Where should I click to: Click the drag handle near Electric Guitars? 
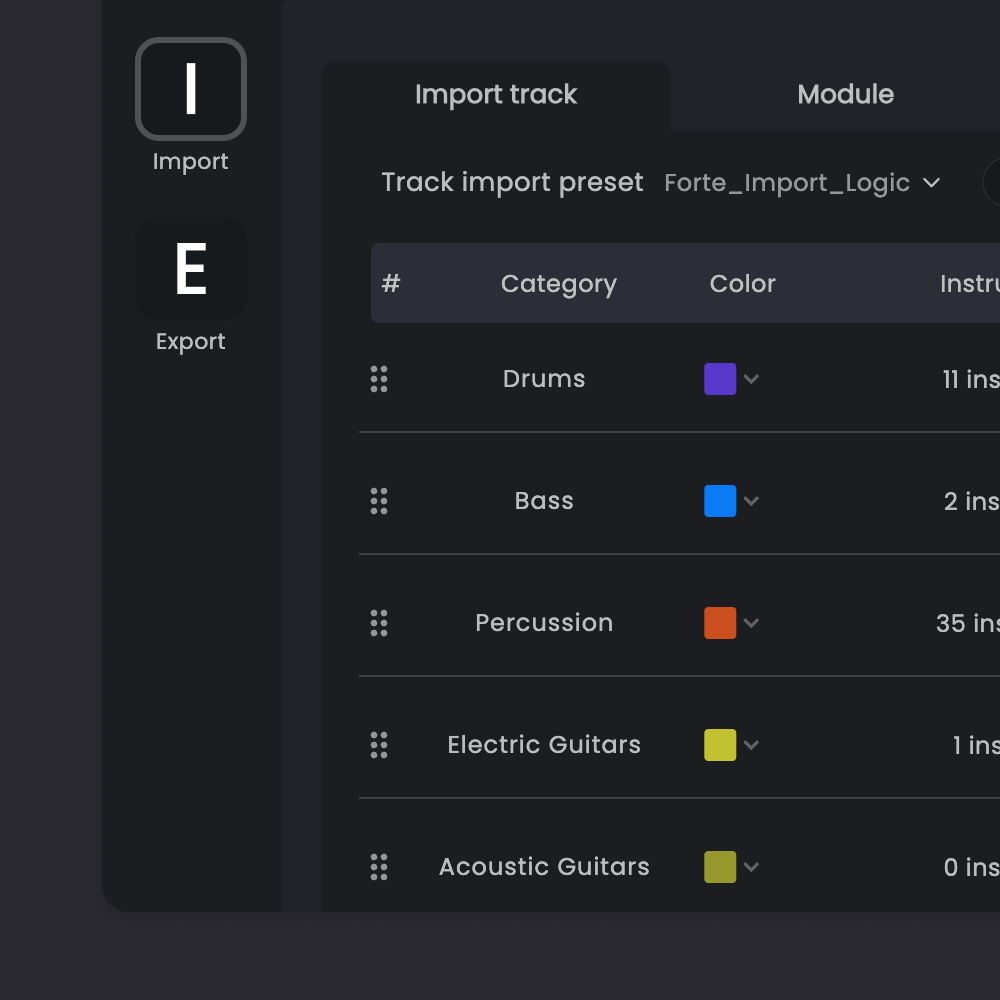pyautogui.click(x=379, y=745)
